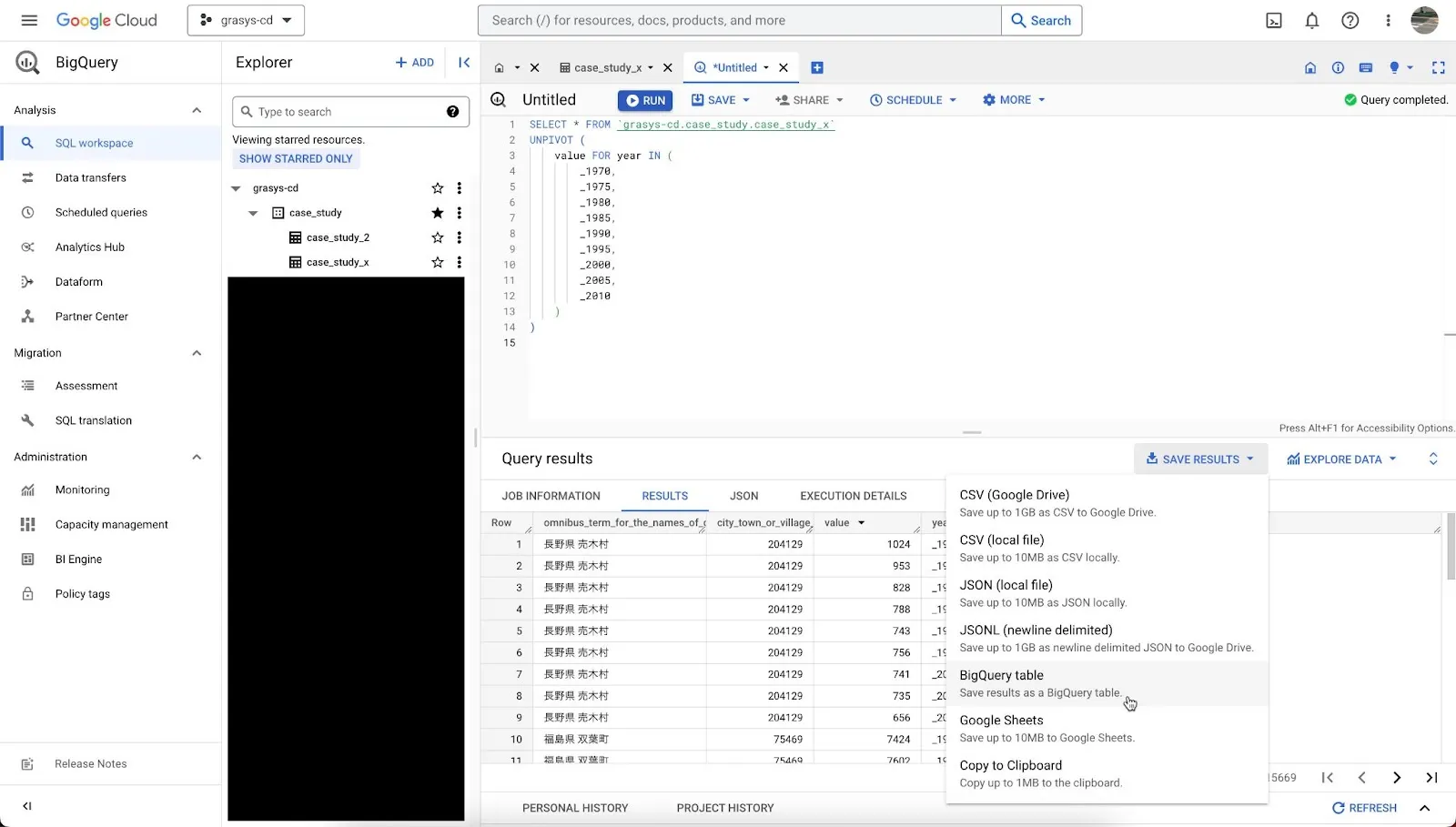Switch to JSON tab
This screenshot has width=1456, height=827.
(743, 496)
